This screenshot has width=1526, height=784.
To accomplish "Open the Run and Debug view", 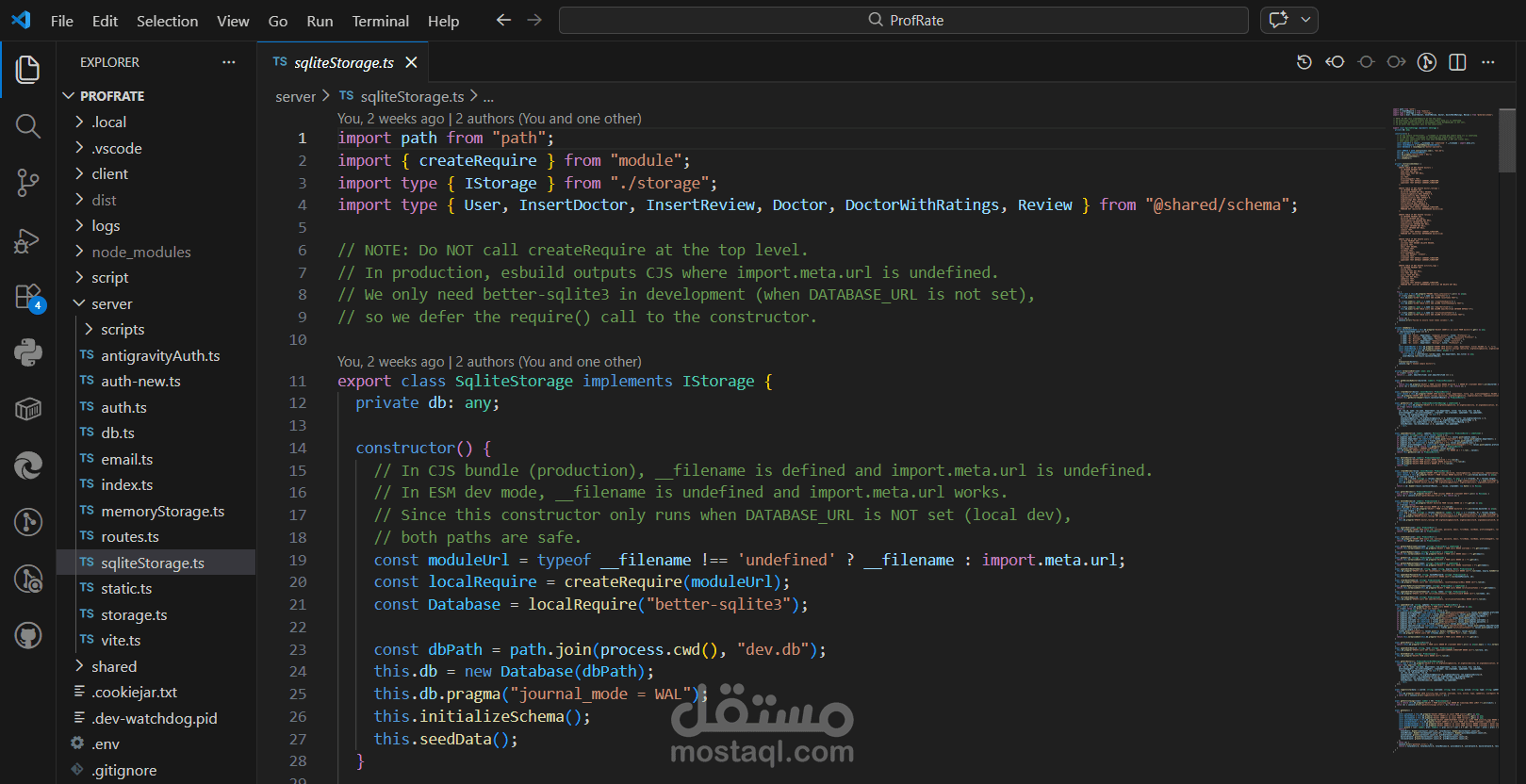I will (28, 240).
